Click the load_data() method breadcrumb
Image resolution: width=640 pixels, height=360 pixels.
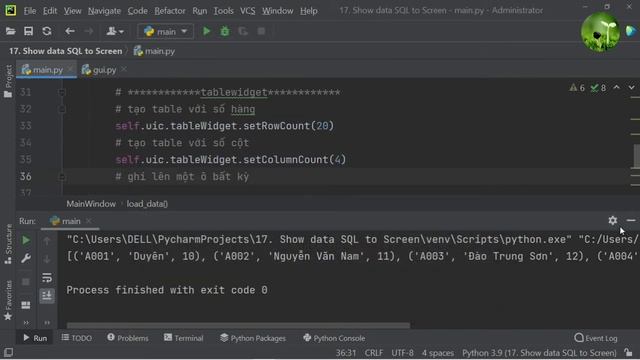pos(147,204)
